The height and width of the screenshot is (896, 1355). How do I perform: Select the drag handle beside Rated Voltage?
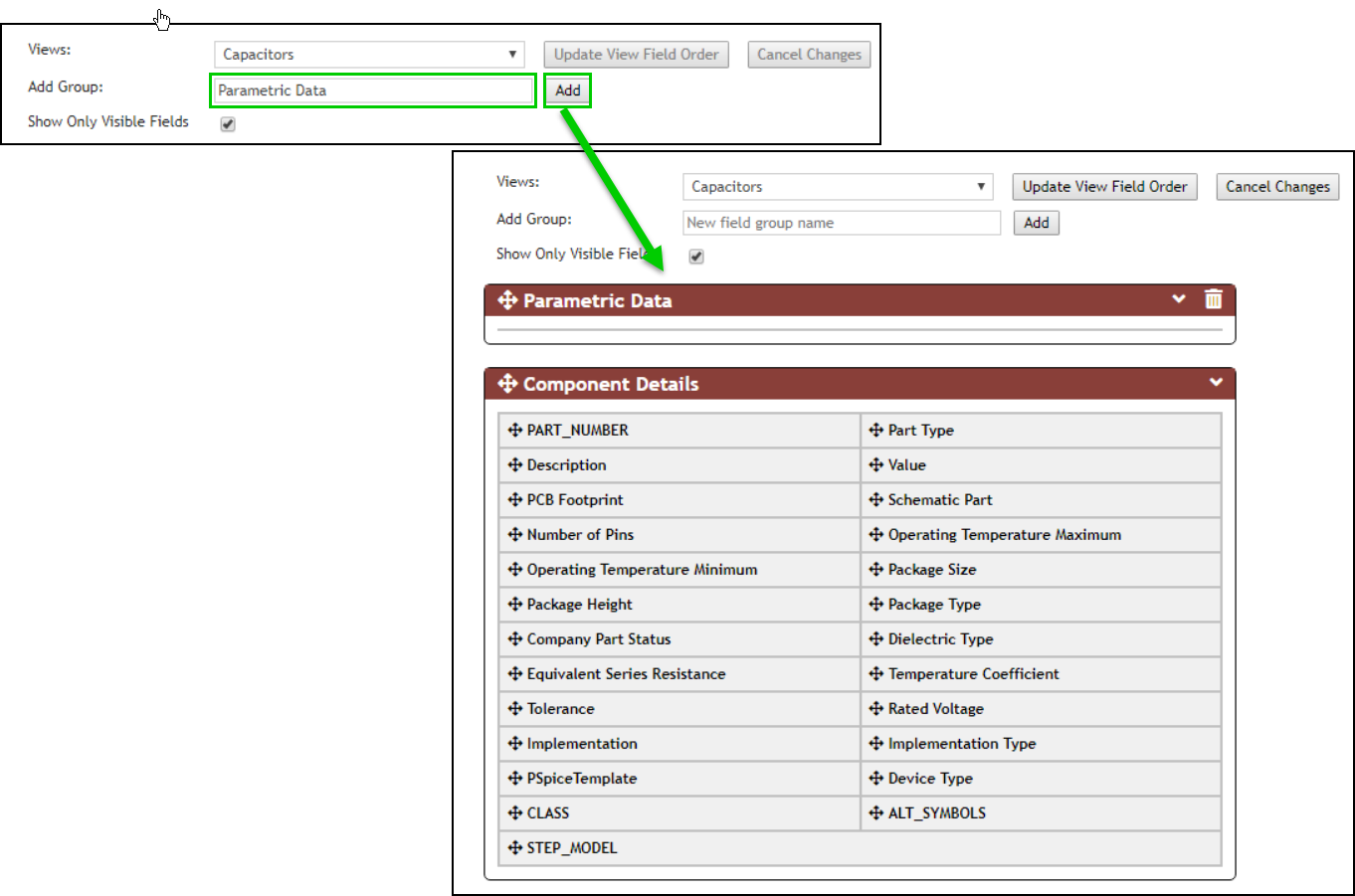point(872,708)
